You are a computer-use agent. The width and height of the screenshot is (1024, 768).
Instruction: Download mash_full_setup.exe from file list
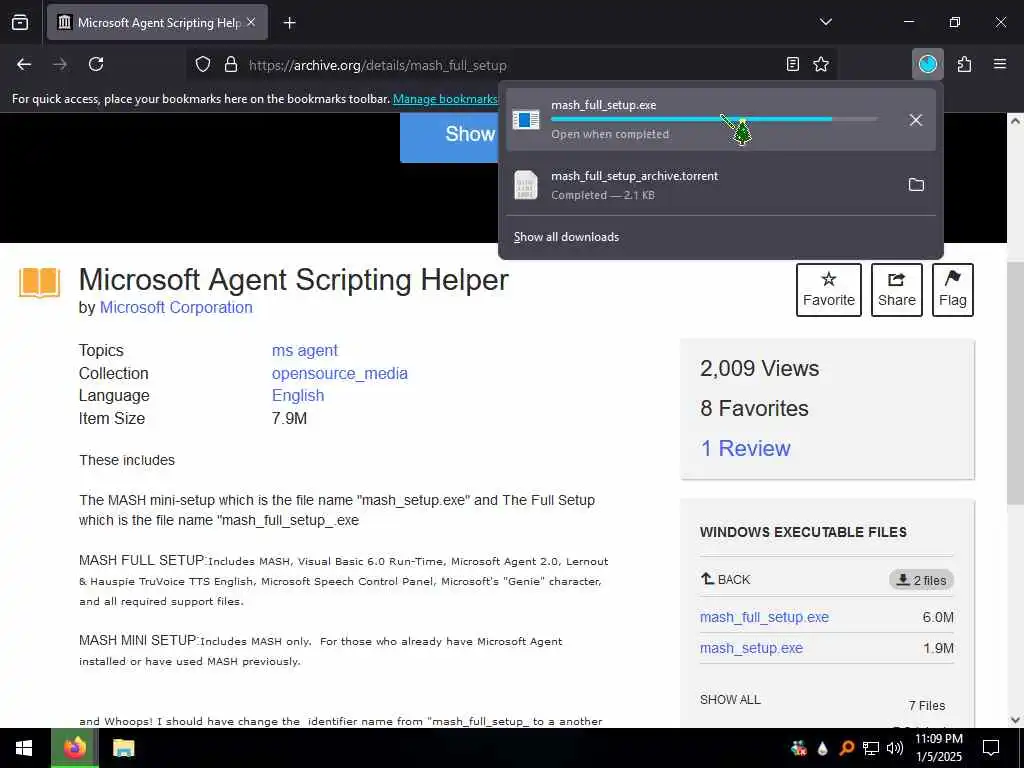coord(764,617)
